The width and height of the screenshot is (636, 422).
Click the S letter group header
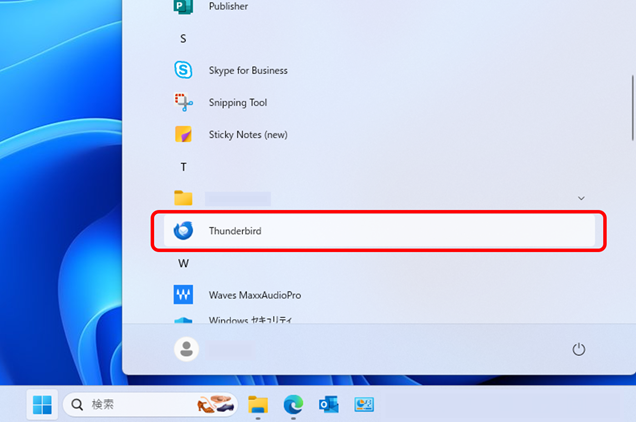pyautogui.click(x=183, y=39)
